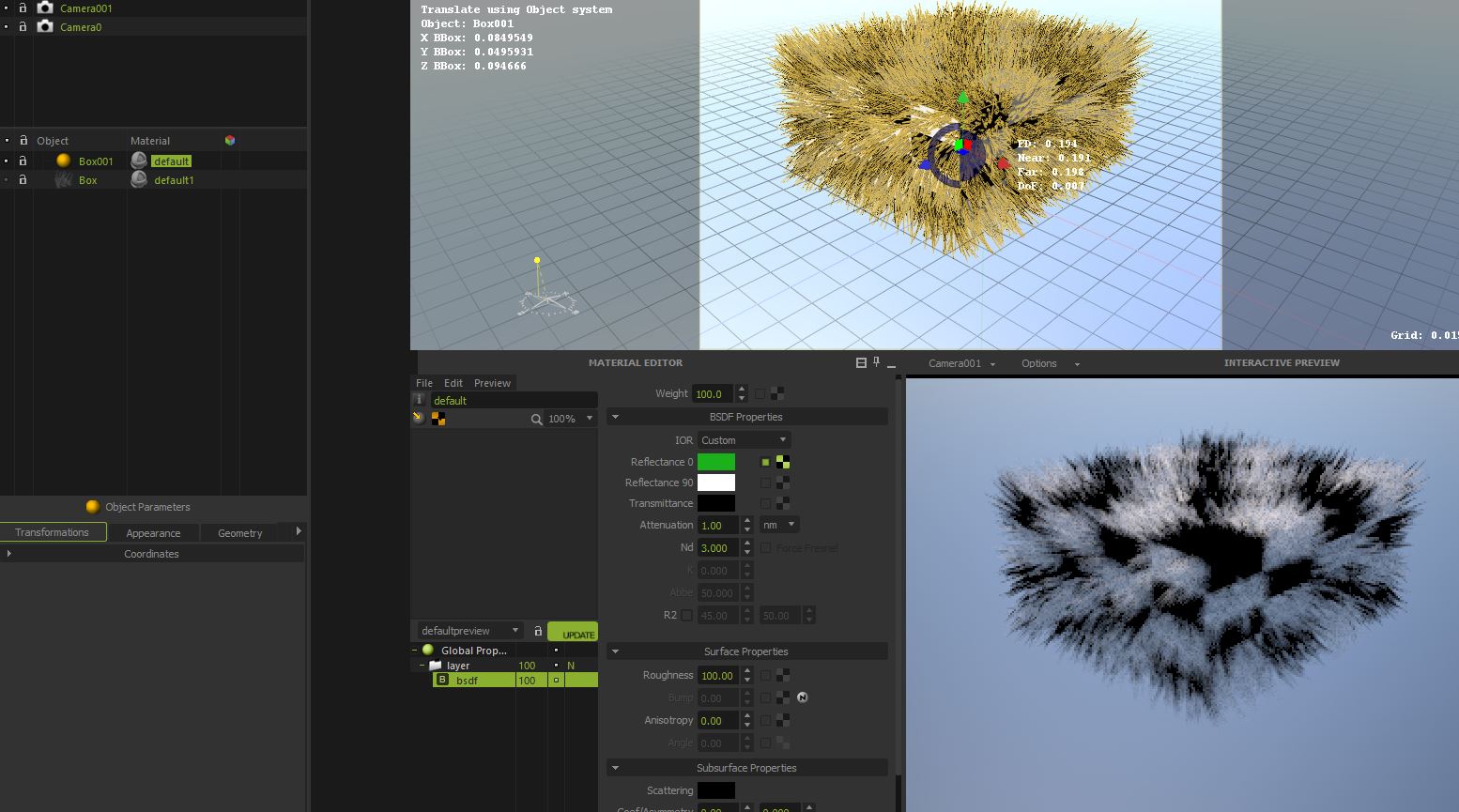Open the Attenuation nm units dropdown
Viewport: 1459px width, 812px height.
(x=779, y=525)
